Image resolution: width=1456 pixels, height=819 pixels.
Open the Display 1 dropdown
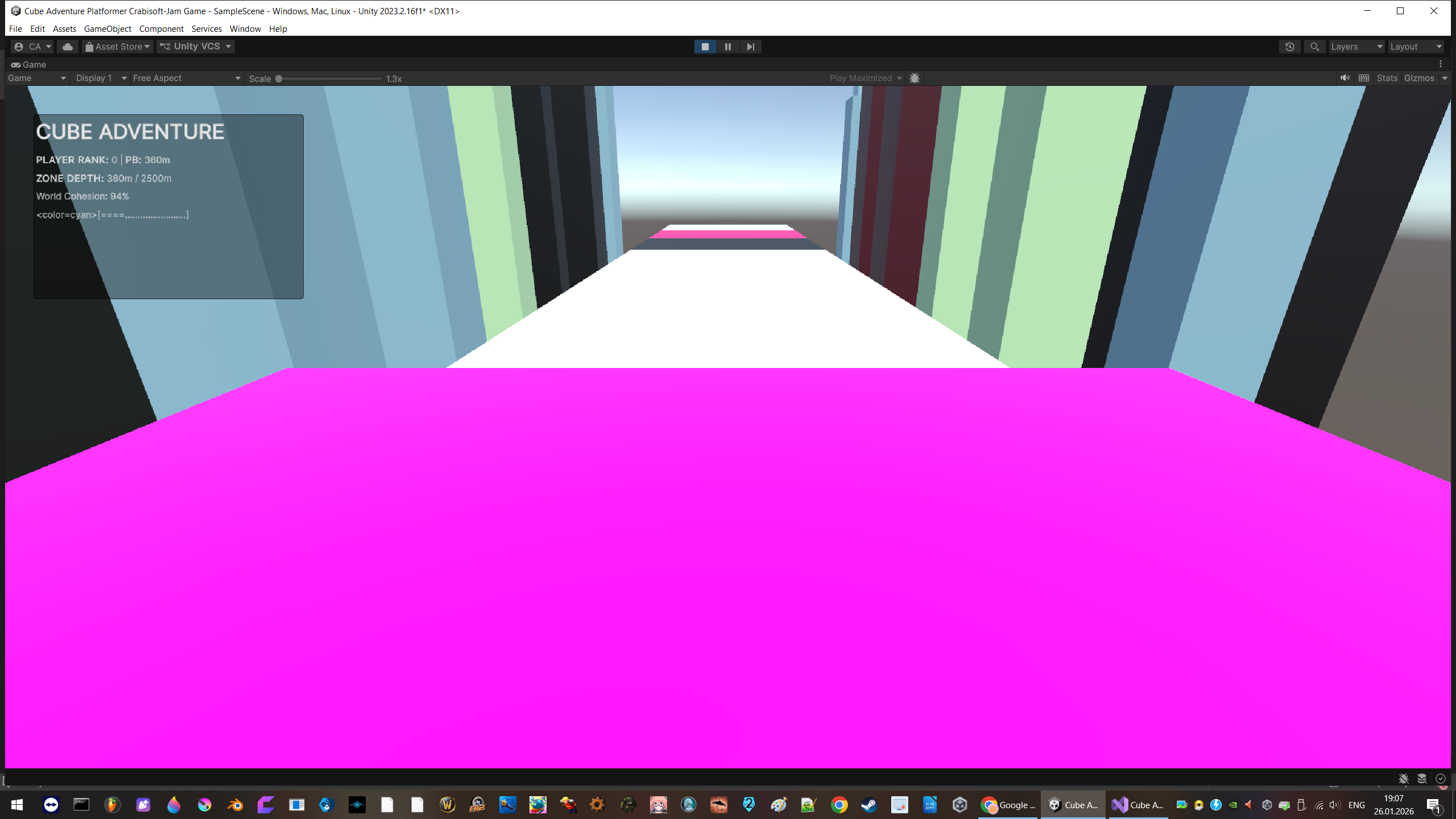pos(101,78)
